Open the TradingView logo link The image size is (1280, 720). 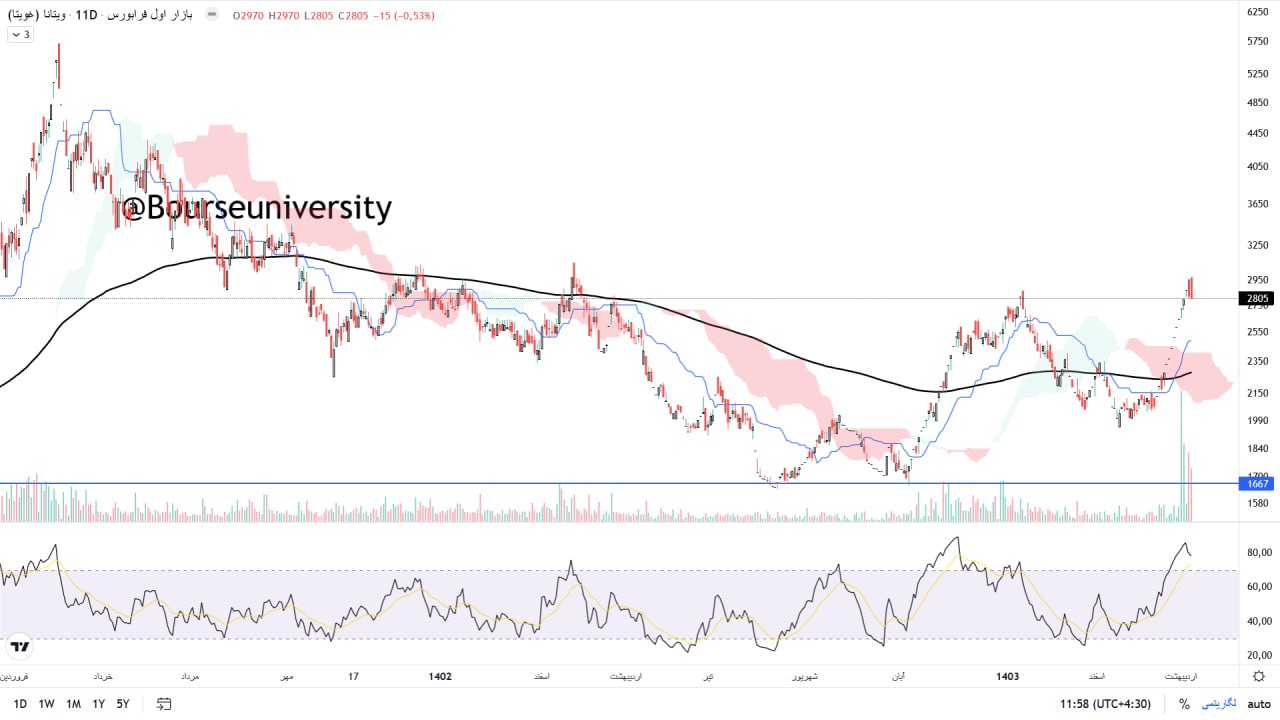[x=19, y=646]
